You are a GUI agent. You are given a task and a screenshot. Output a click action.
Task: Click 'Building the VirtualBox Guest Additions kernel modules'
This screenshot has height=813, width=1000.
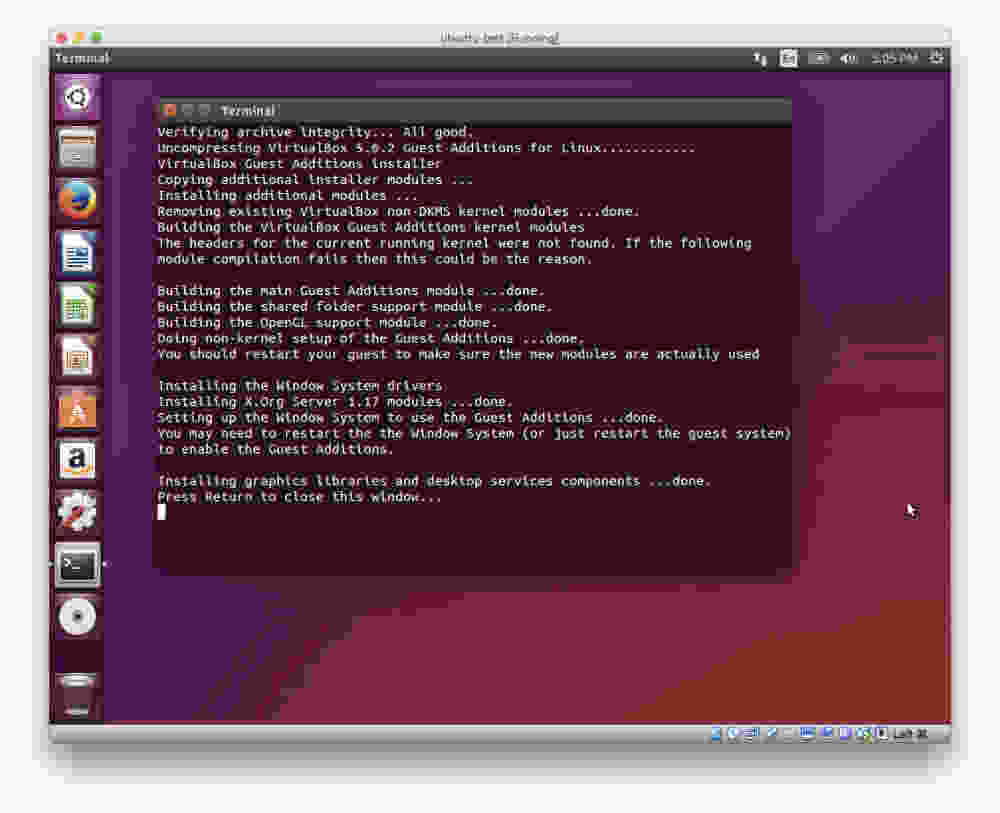click(371, 227)
